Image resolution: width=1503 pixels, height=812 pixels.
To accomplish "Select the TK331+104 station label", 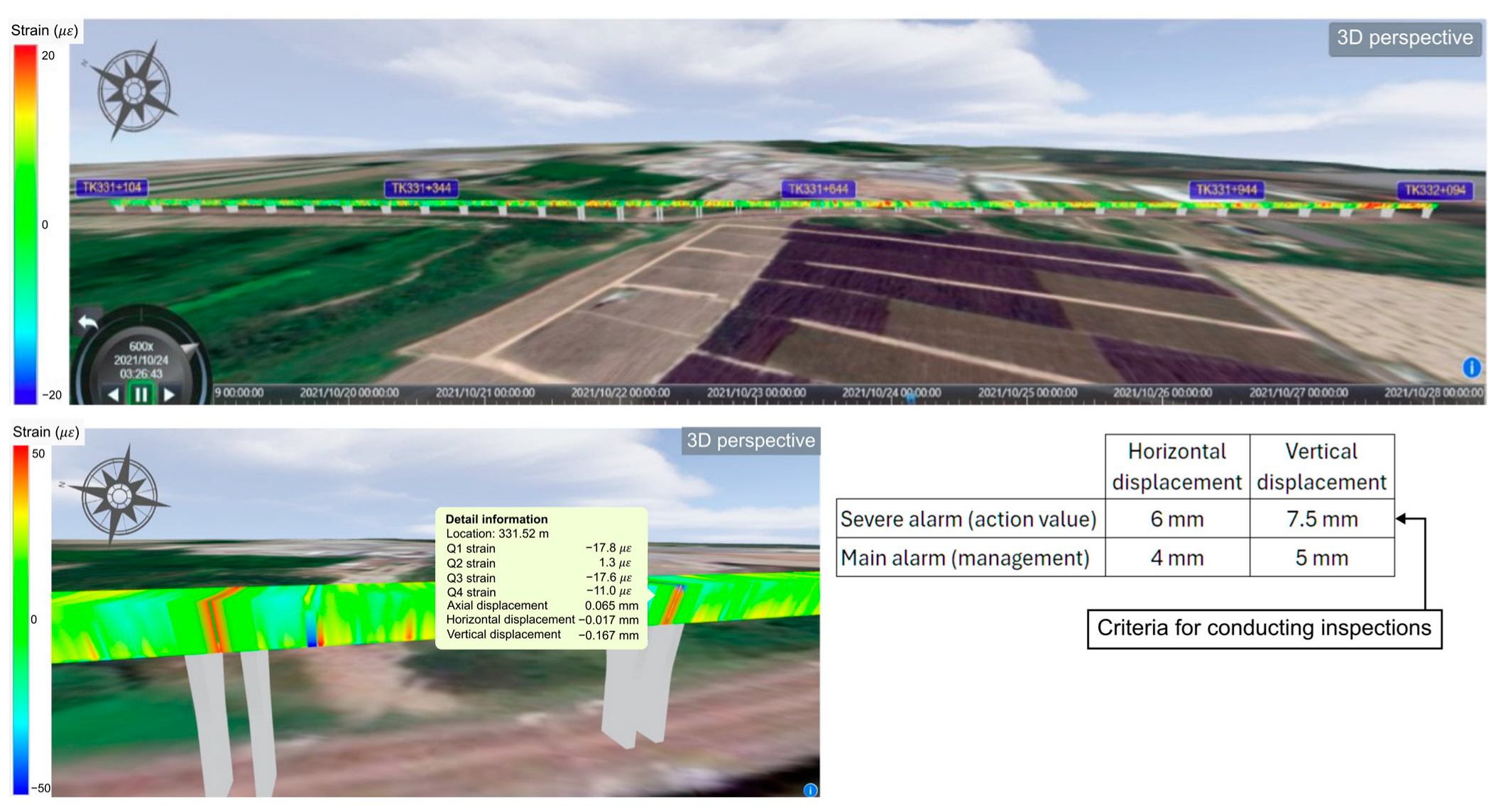I will [x=112, y=187].
